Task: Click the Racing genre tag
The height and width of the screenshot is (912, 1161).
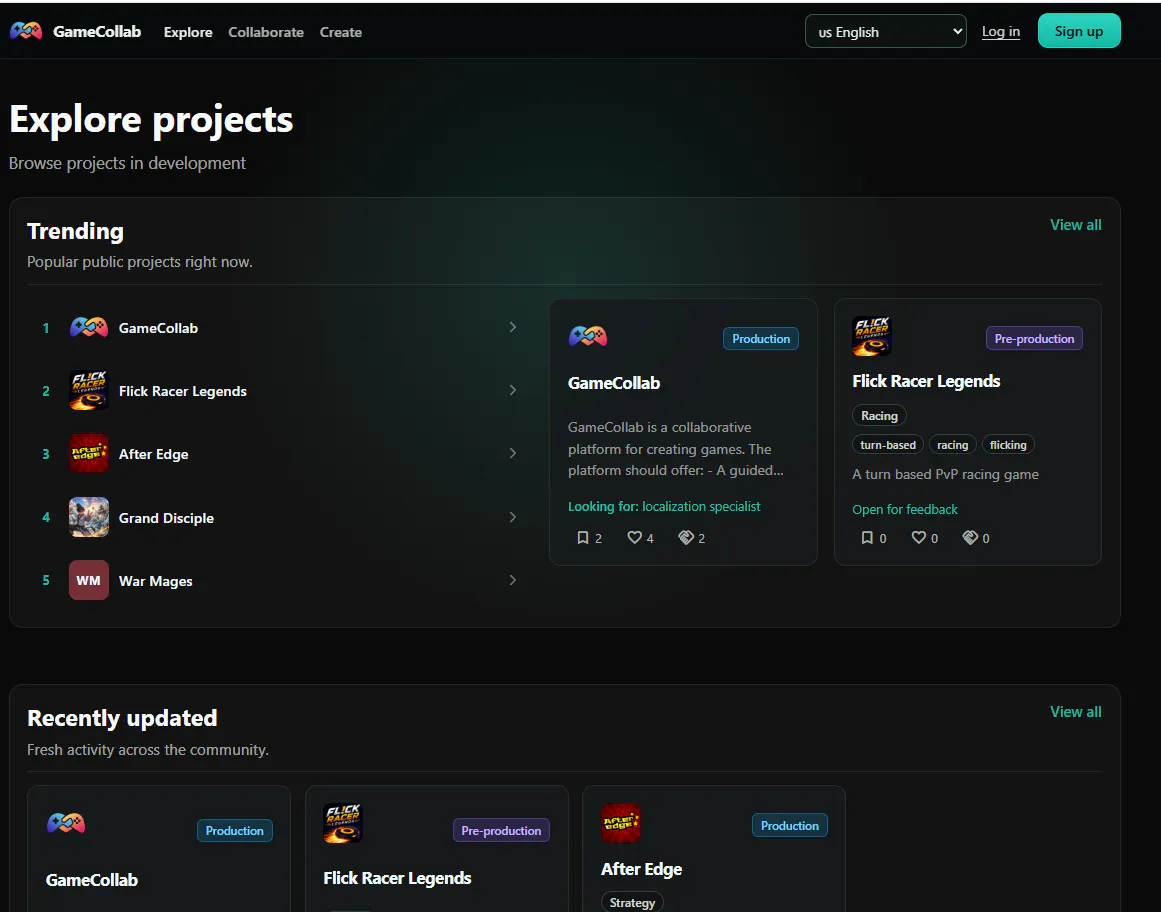Action: (x=879, y=415)
